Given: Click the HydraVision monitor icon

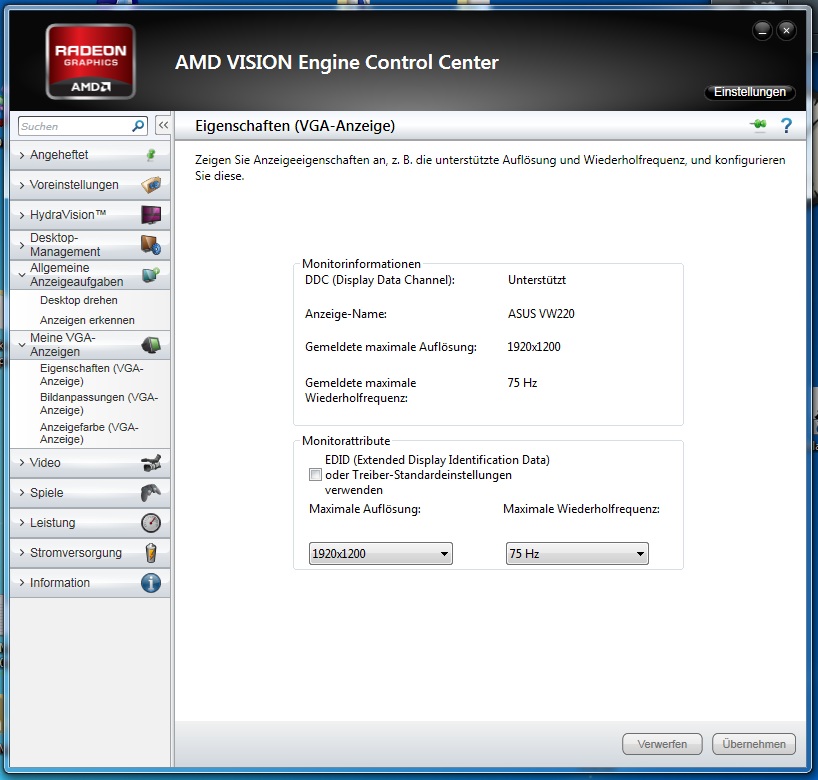Looking at the screenshot, I should 151,214.
